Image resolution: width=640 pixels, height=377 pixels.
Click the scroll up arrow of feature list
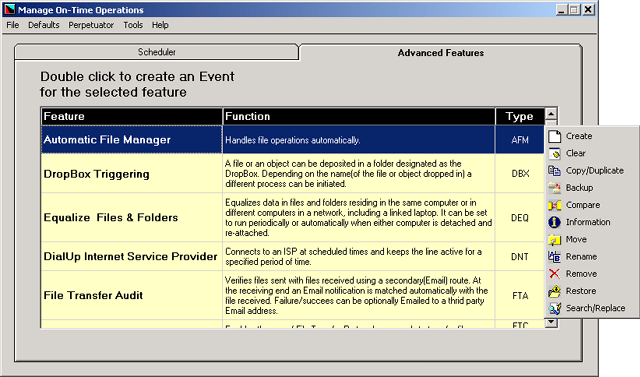(551, 114)
